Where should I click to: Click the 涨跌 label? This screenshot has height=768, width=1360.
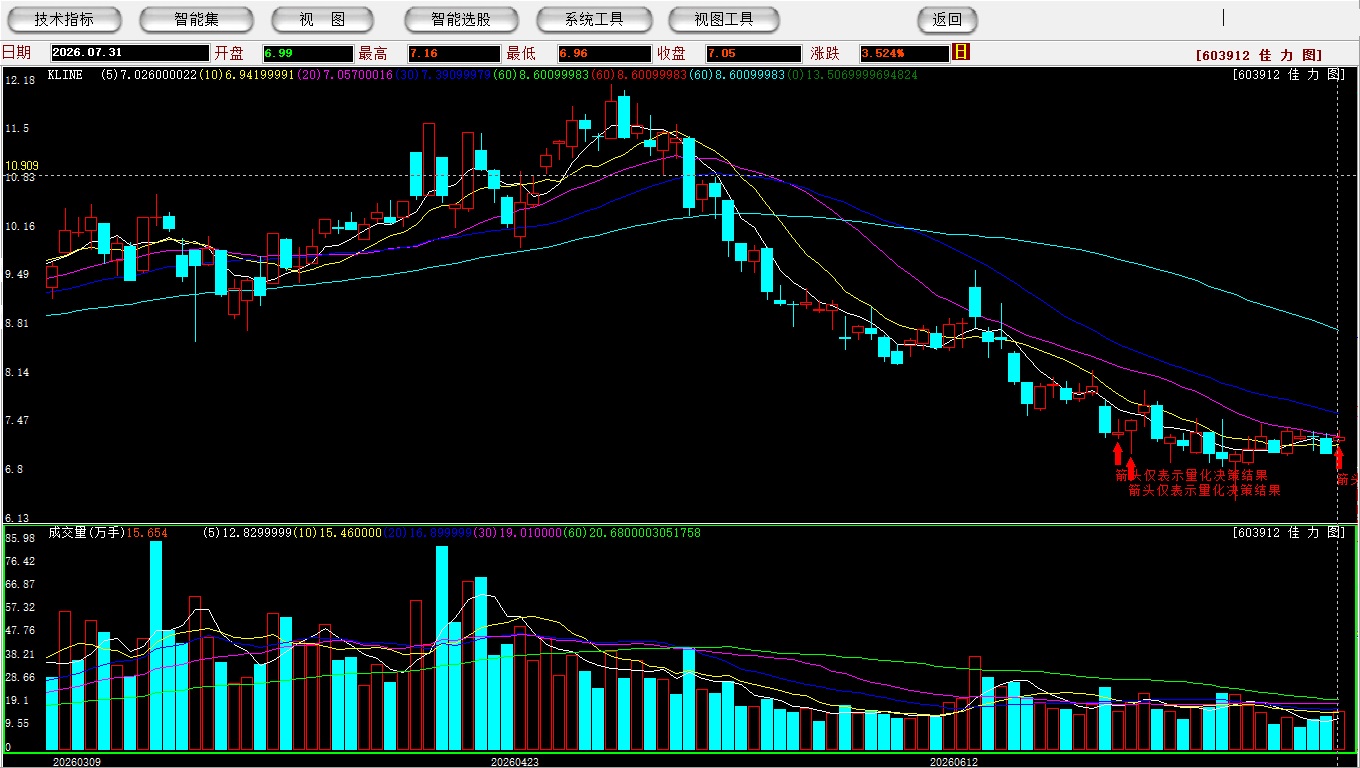click(x=825, y=53)
